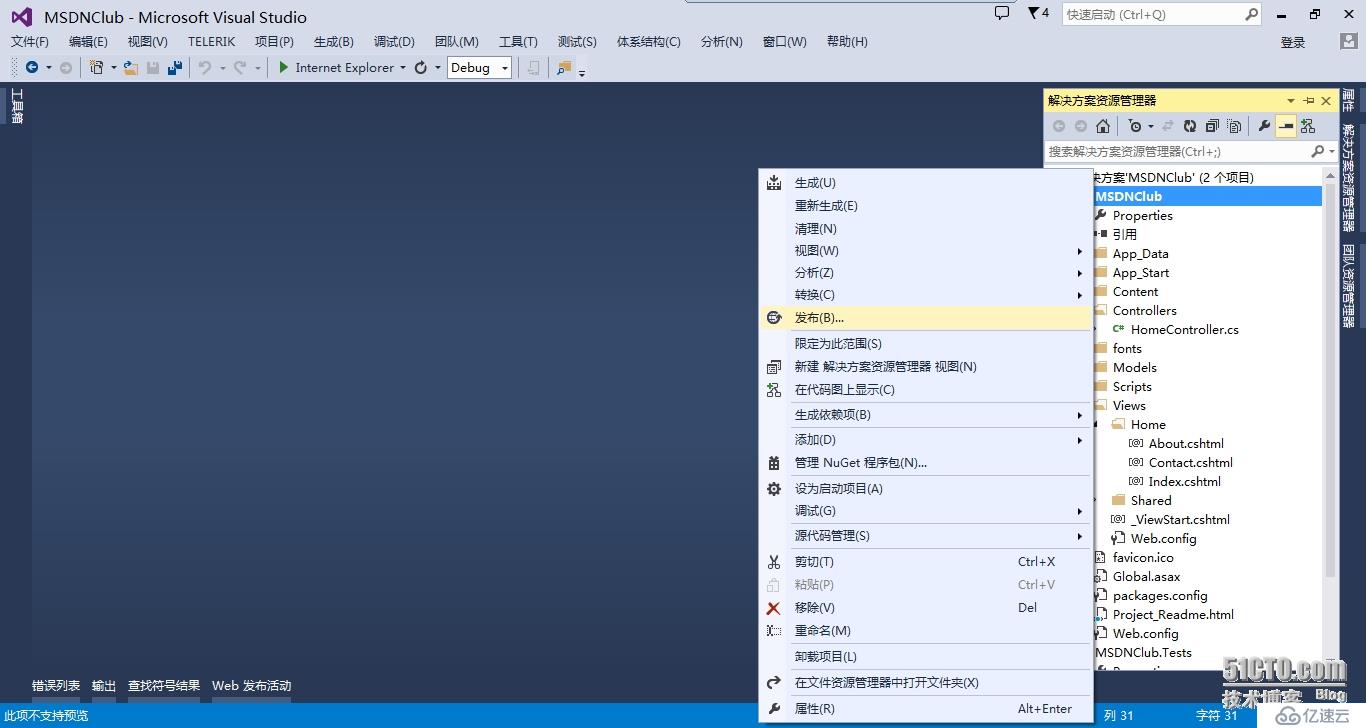Open the 工具箱 side tab
This screenshot has height=728, width=1366.
point(16,106)
